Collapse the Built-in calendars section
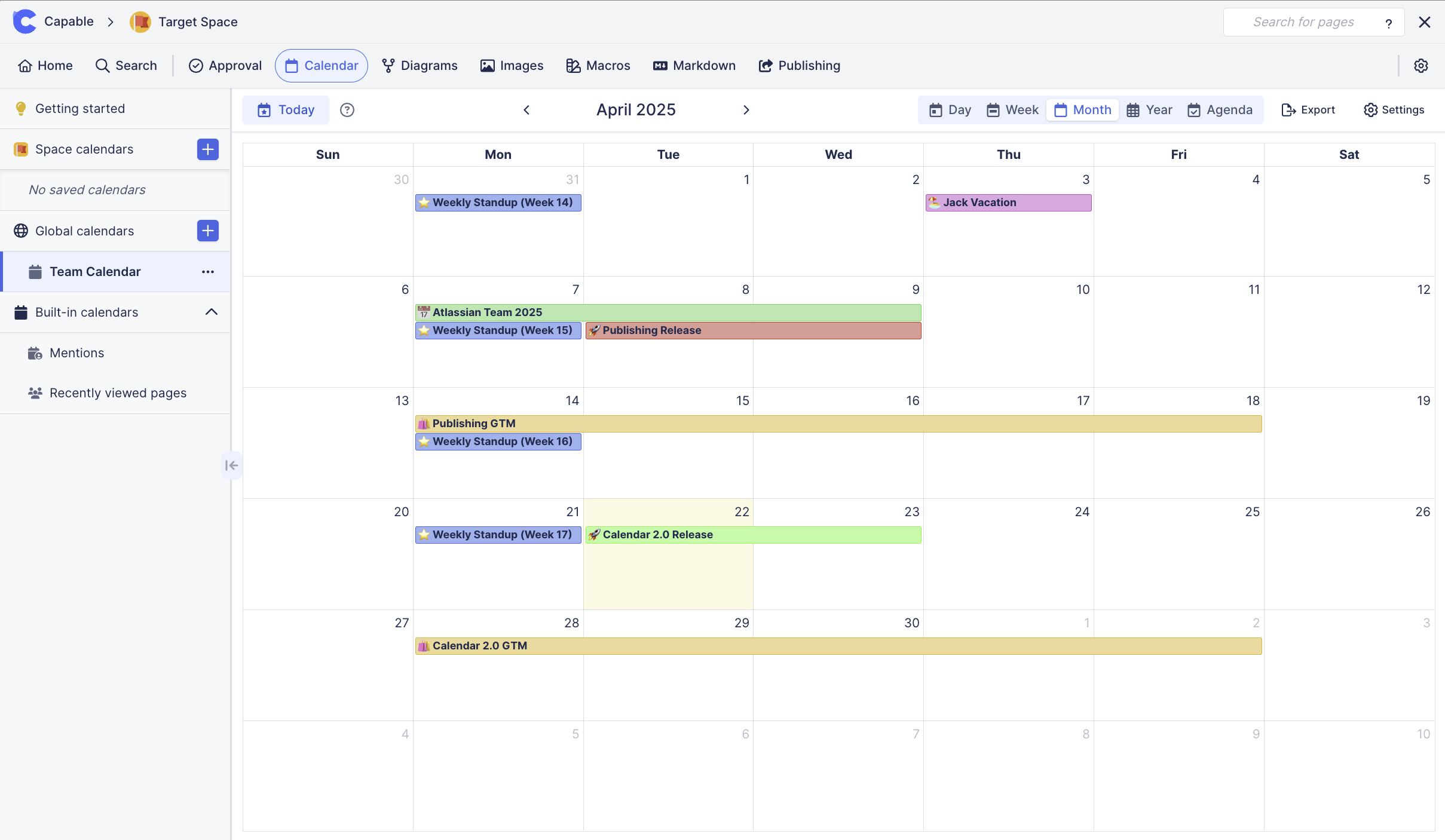Screen dimensions: 1445x840 (x=212, y=312)
